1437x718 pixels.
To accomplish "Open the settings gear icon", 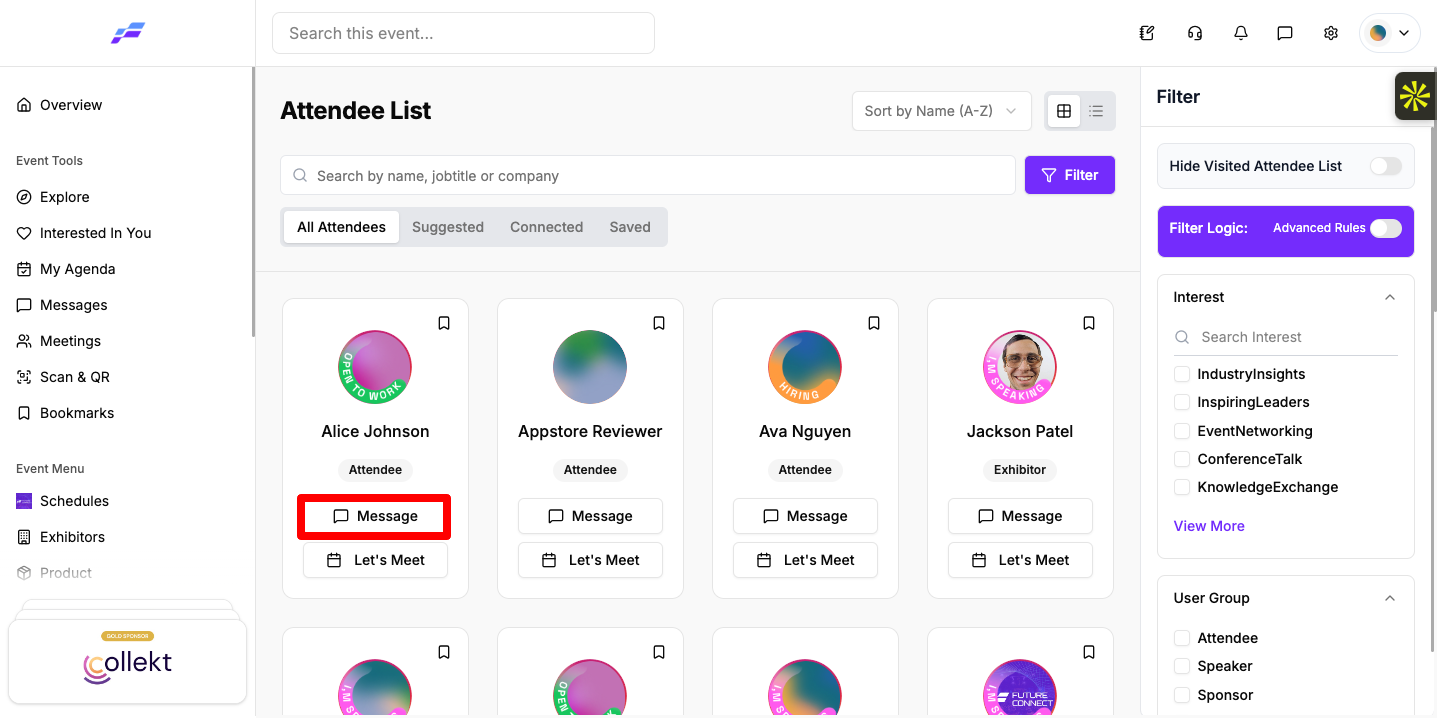I will click(x=1331, y=33).
